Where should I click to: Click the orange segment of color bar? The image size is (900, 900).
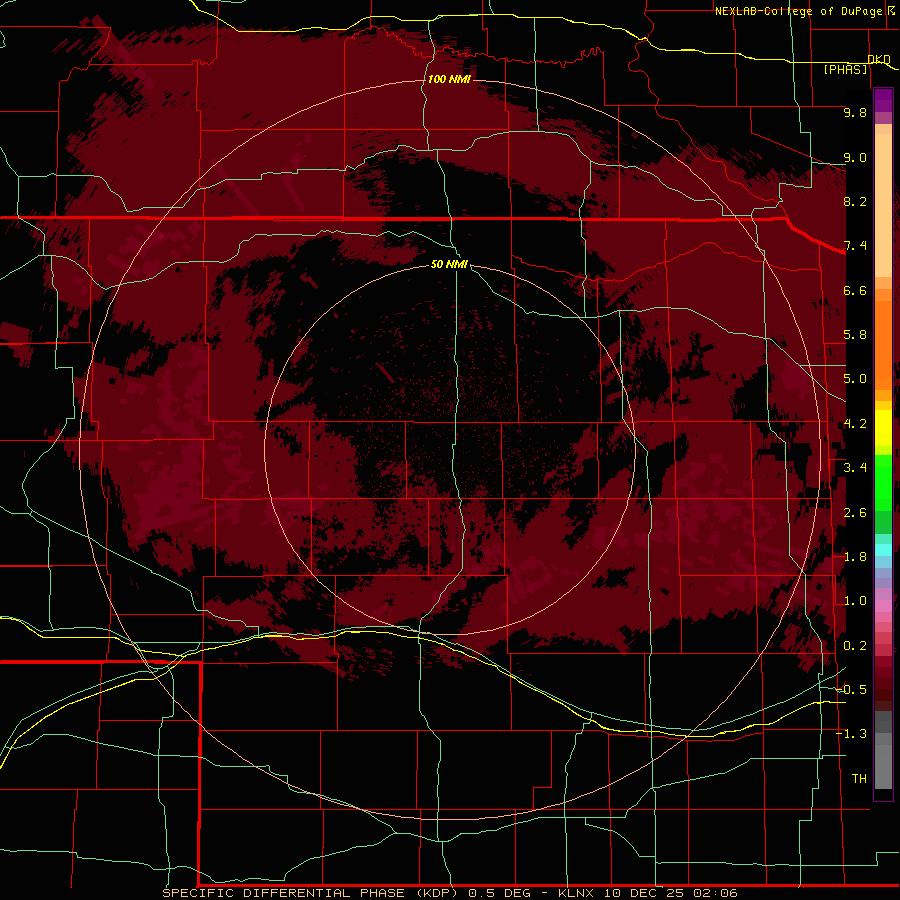click(883, 339)
